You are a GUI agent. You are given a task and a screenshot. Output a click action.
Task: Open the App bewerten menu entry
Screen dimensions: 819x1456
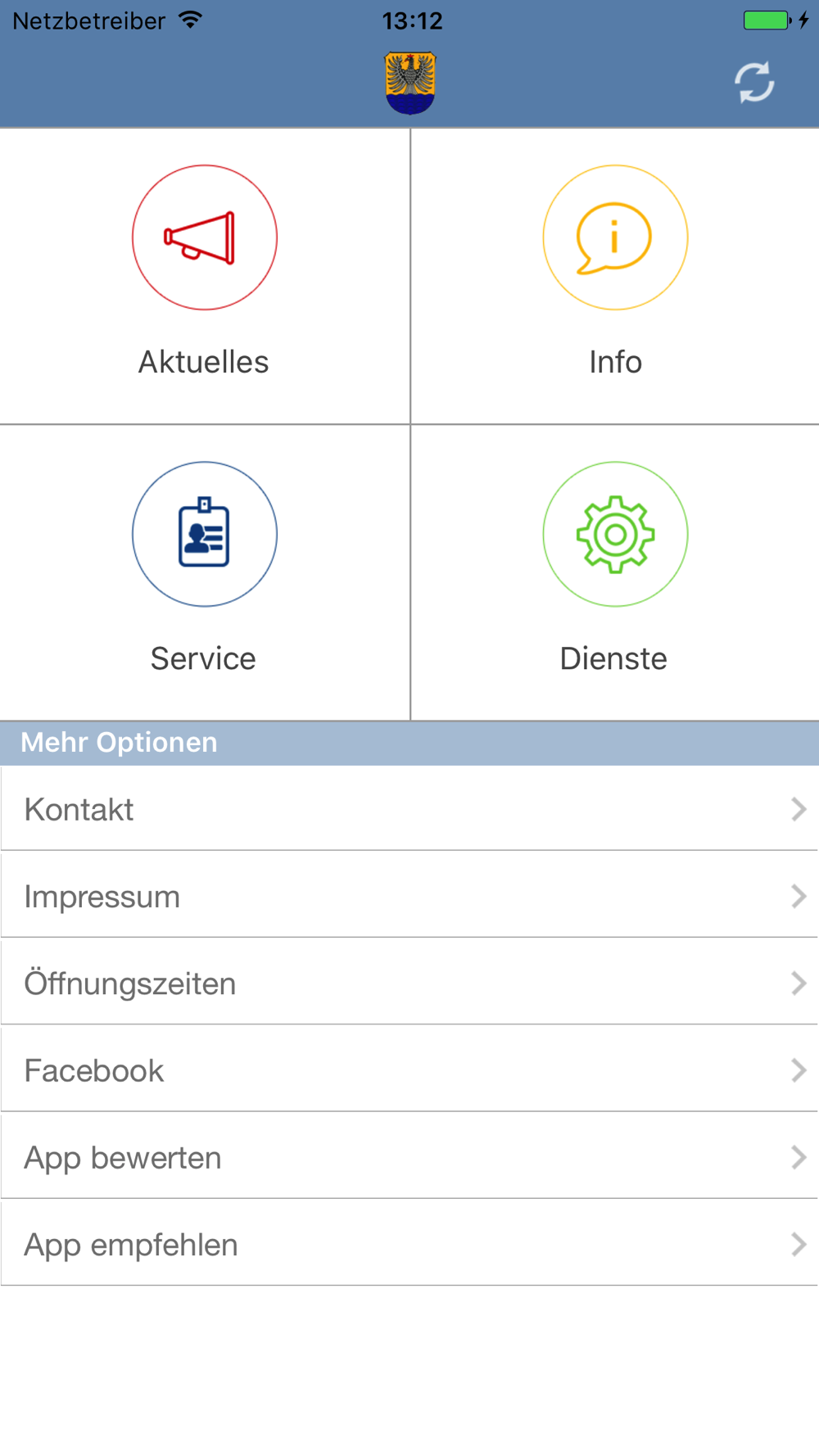tap(409, 1156)
